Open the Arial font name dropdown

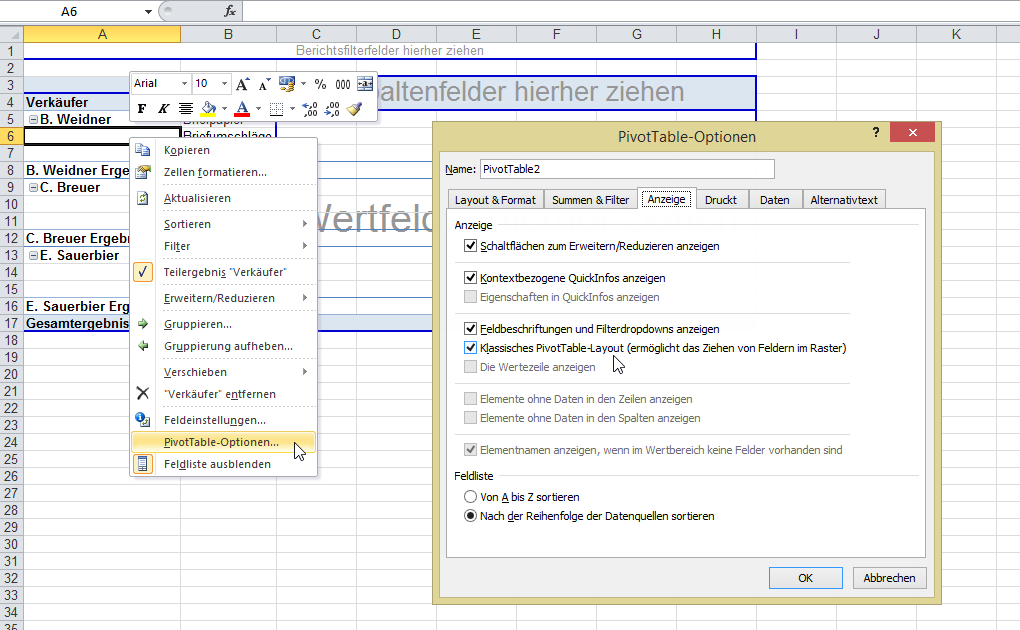coord(160,85)
